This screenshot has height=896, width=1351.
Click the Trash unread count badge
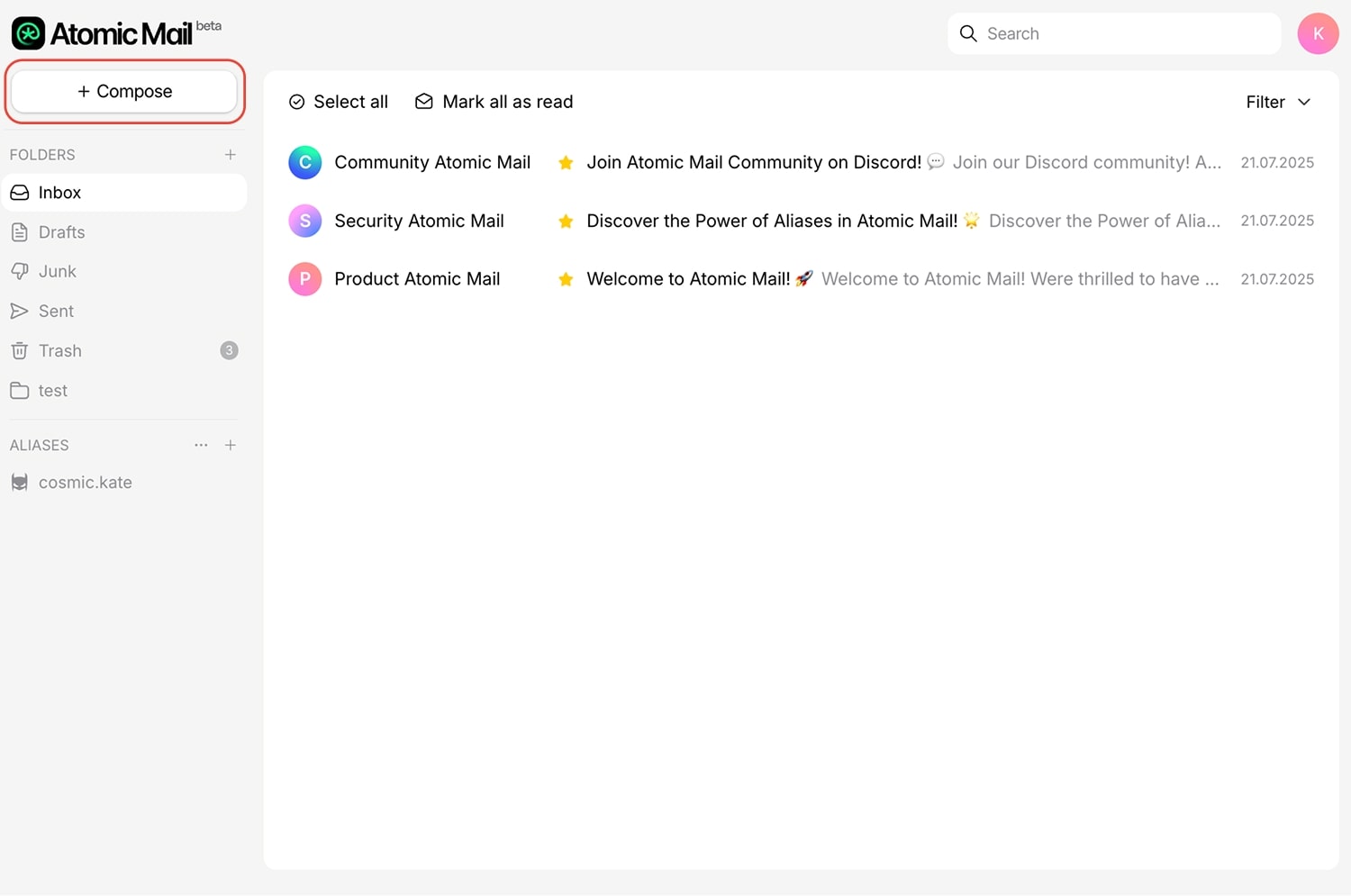coord(230,350)
